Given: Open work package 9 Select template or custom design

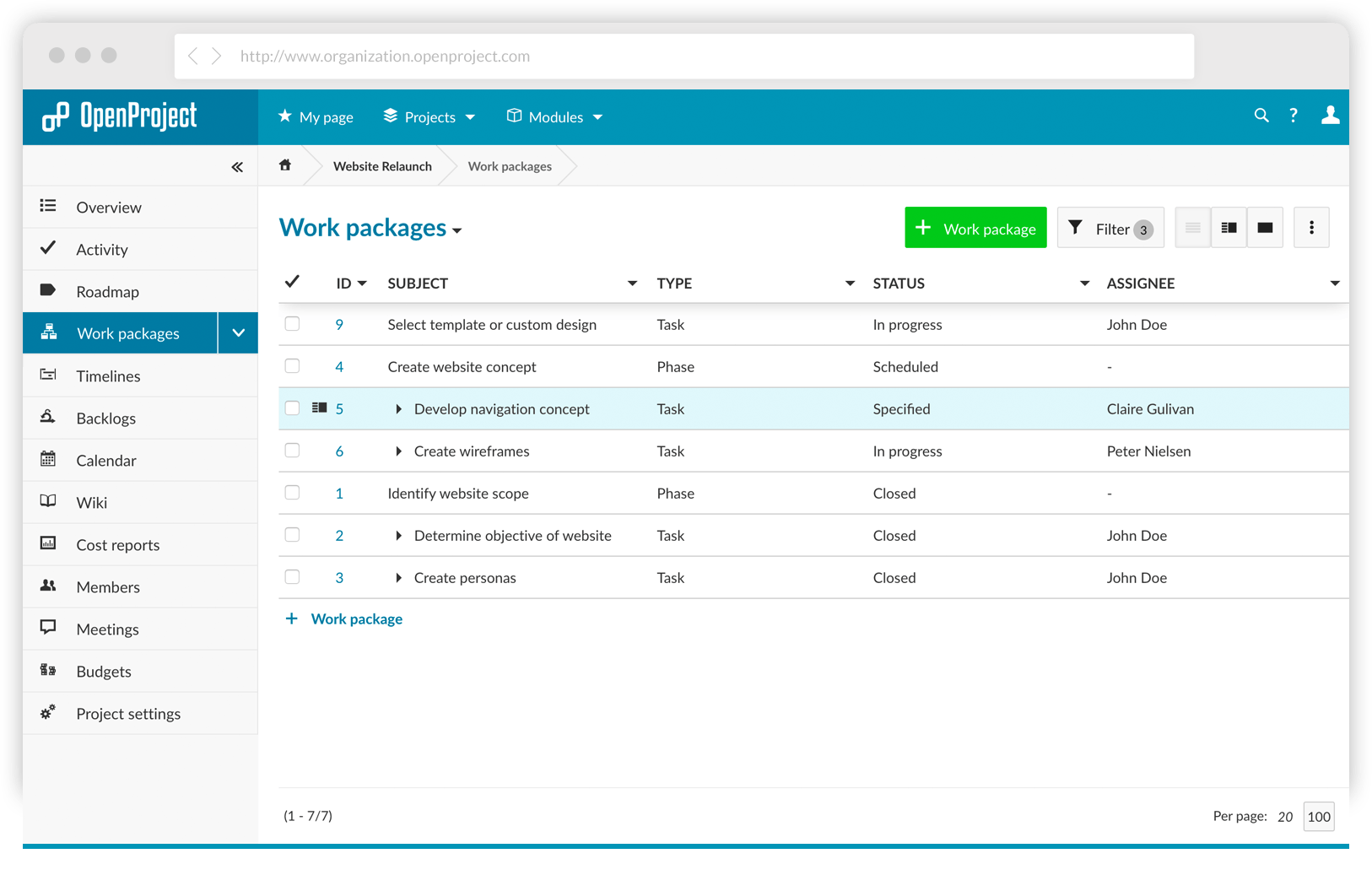Looking at the screenshot, I should click(x=492, y=324).
